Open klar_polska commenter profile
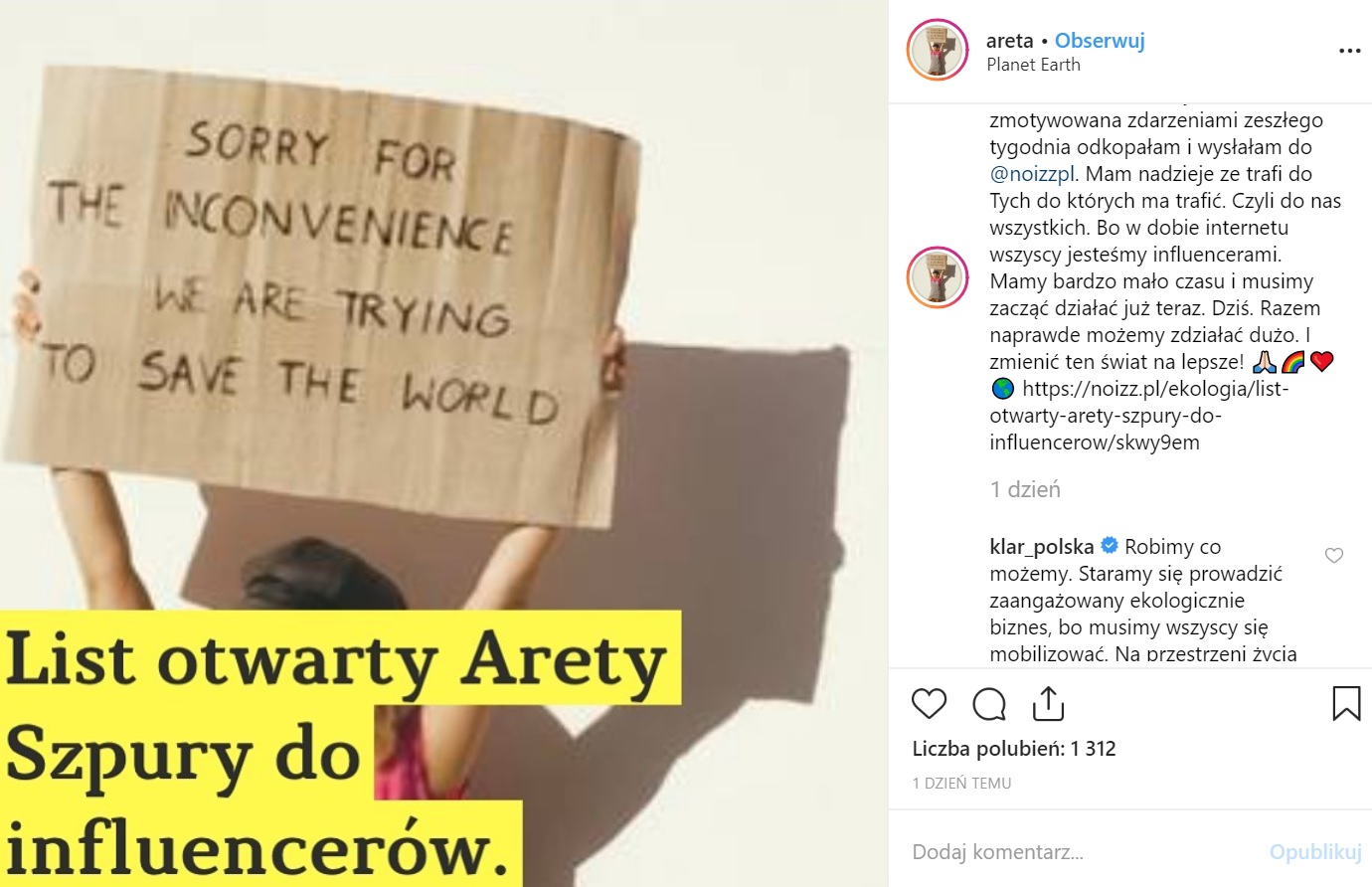 point(1042,546)
